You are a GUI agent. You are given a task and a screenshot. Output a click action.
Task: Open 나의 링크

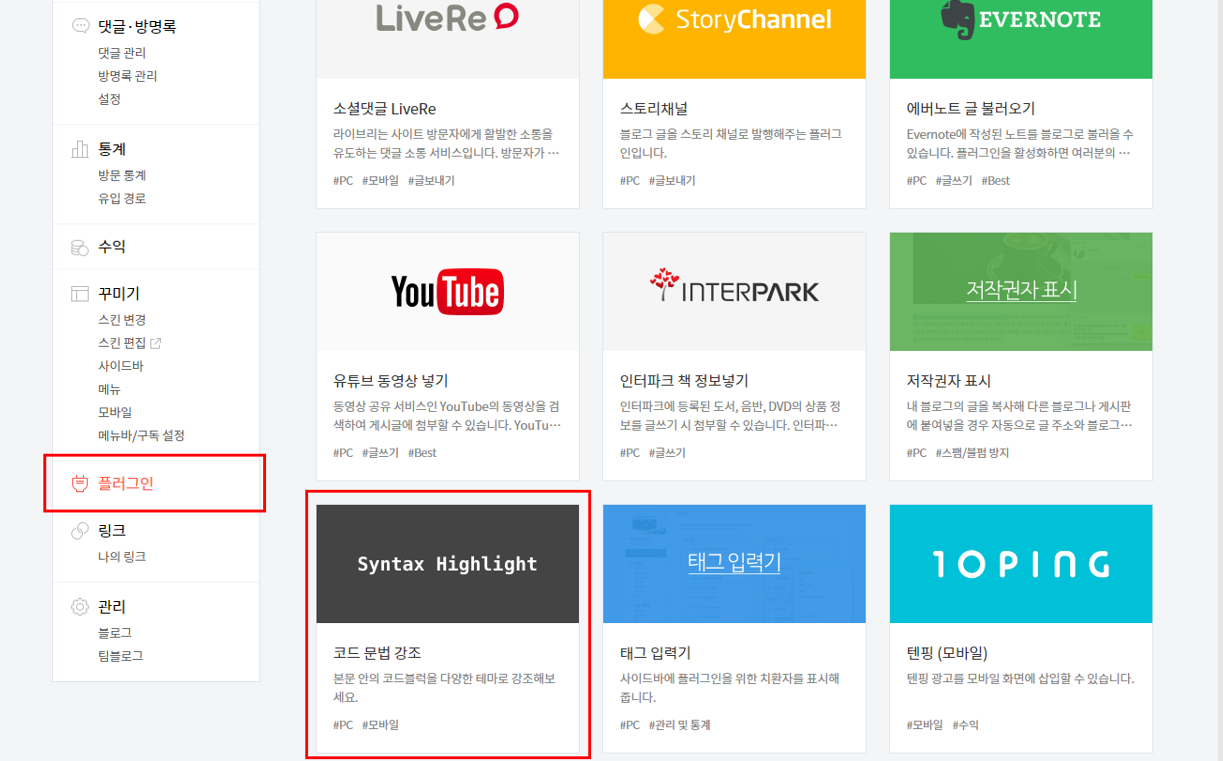click(x=122, y=557)
